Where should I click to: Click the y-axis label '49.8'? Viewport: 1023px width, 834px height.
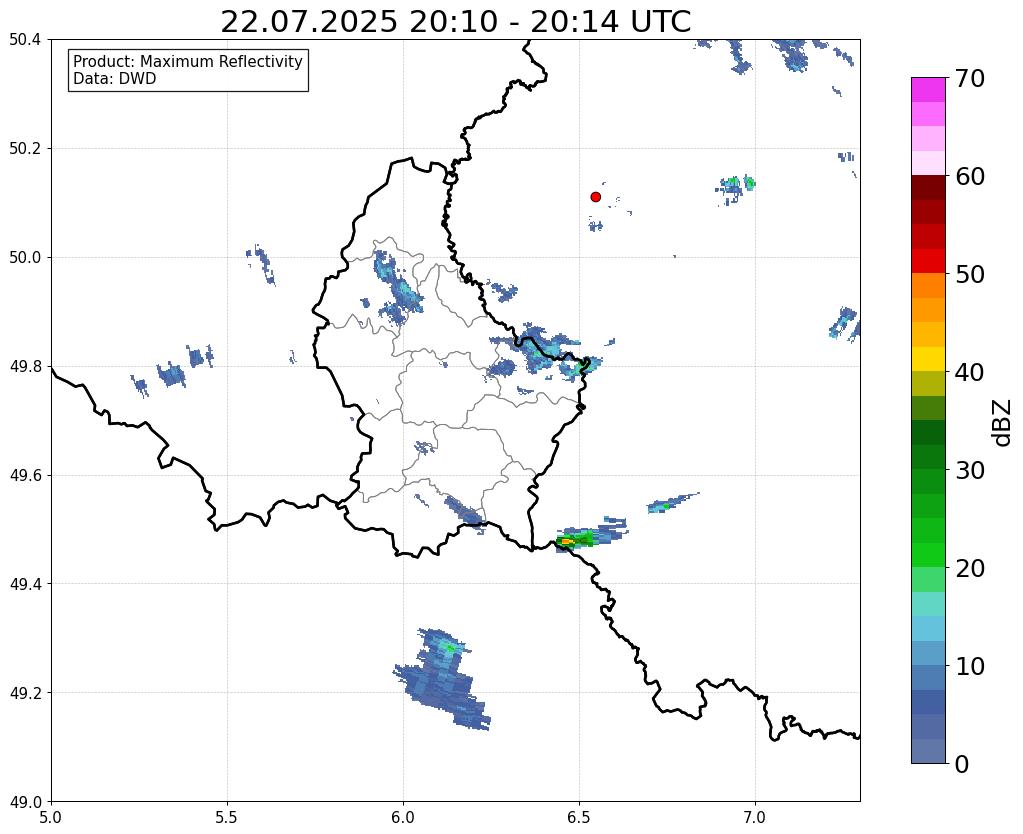[x=25, y=367]
